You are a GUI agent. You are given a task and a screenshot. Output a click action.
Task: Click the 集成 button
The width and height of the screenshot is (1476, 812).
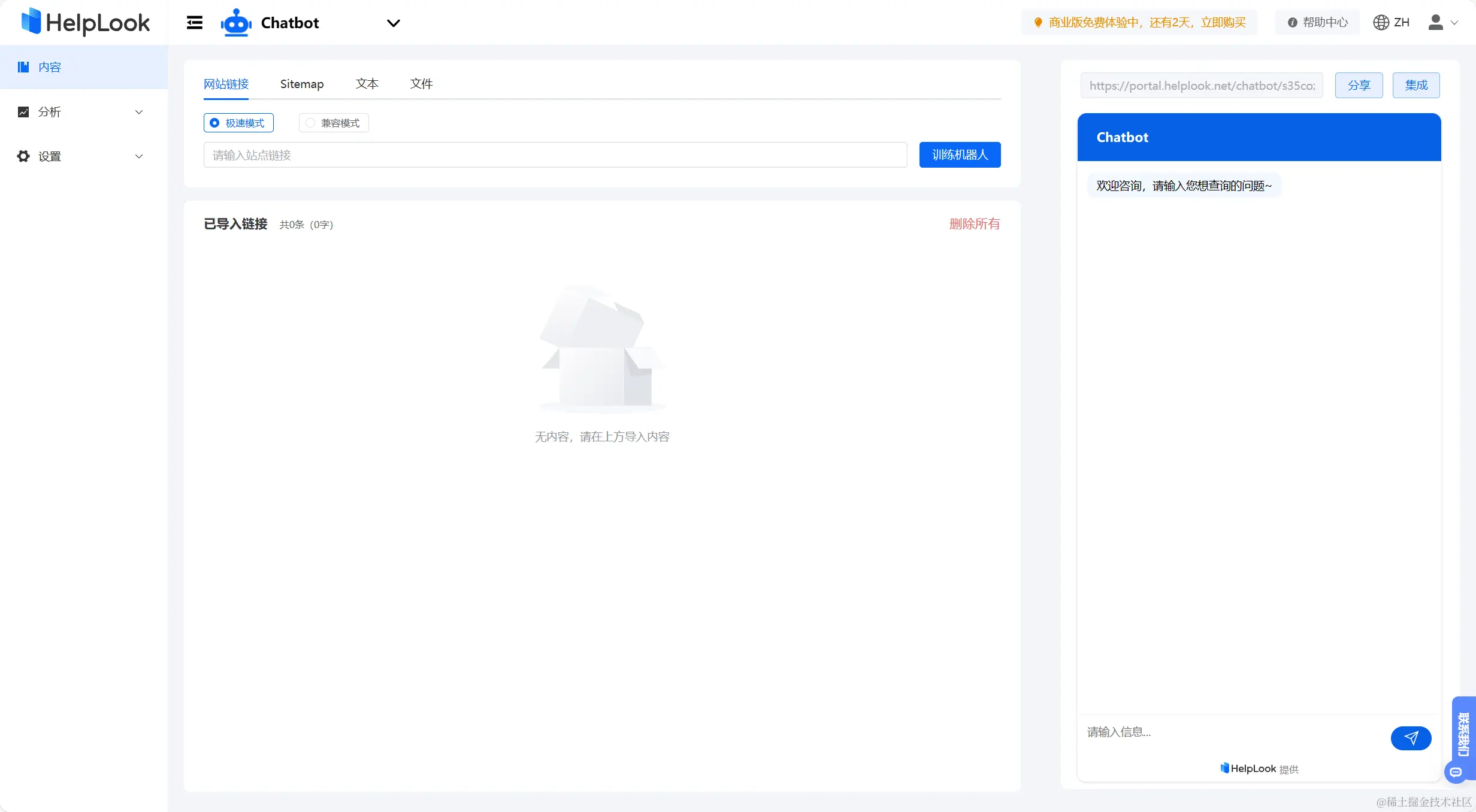[1416, 85]
